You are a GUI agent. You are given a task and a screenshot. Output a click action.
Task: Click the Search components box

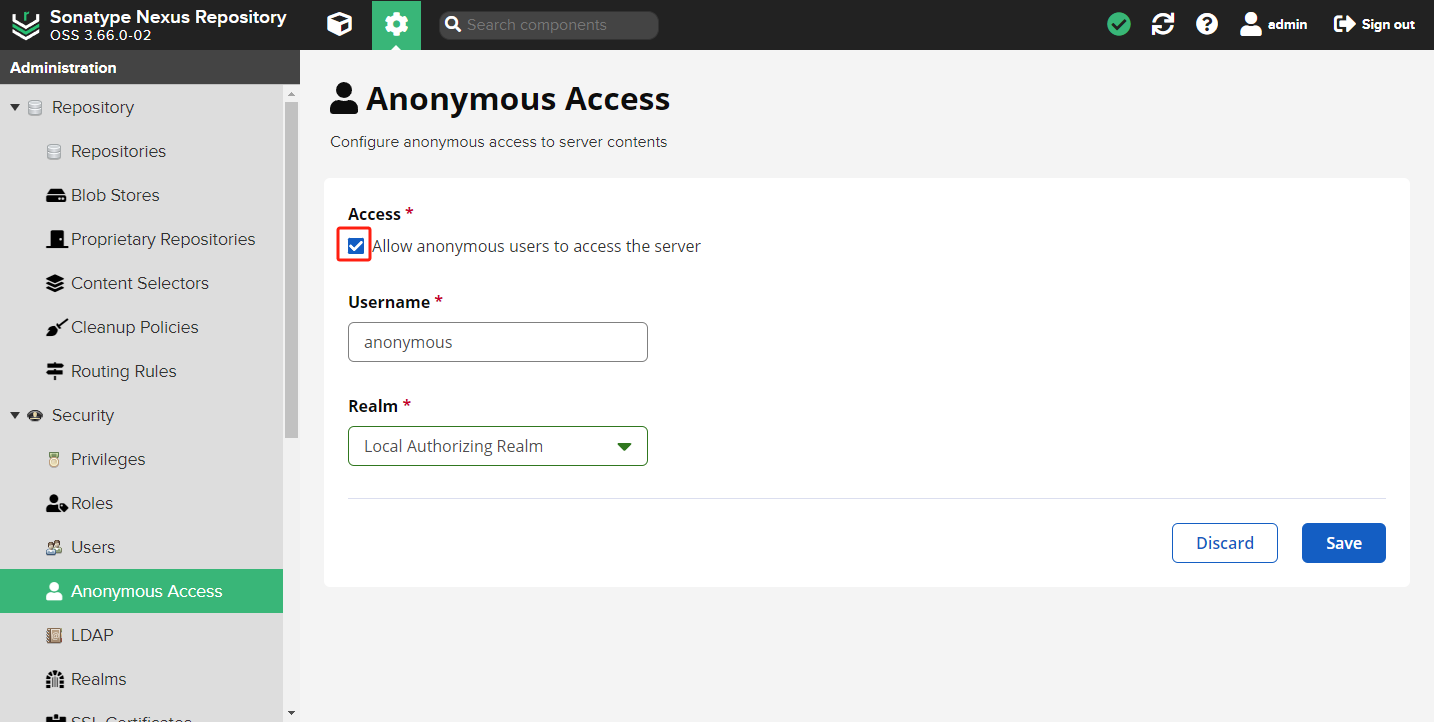pos(549,25)
